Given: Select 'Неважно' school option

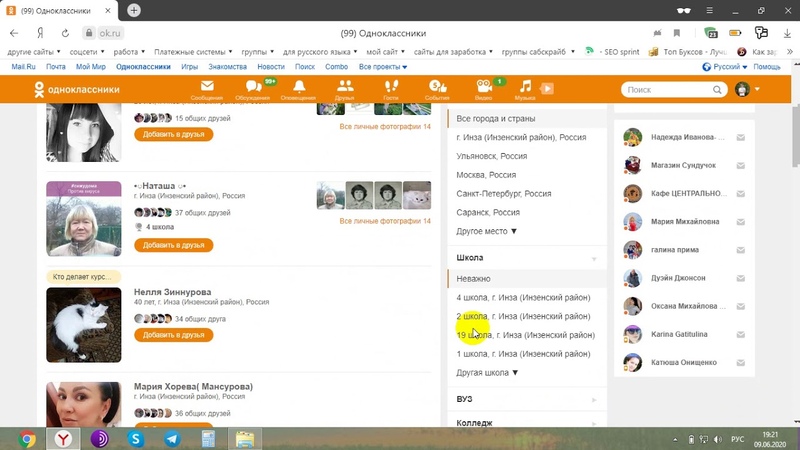Looking at the screenshot, I should pos(527,279).
